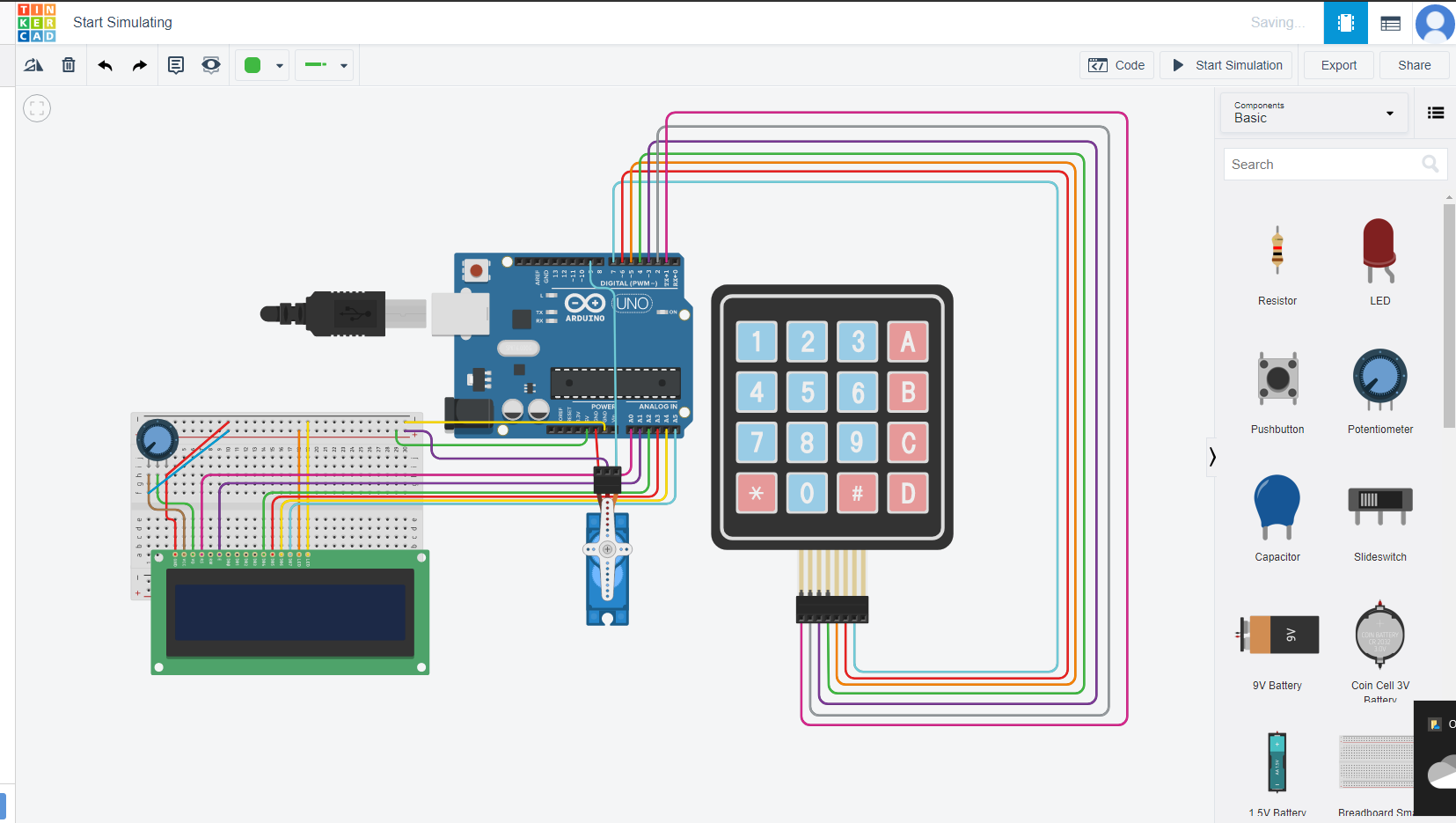Screen dimensions: 1456x823
Task: Switch to component list view
Action: pos(1390,23)
